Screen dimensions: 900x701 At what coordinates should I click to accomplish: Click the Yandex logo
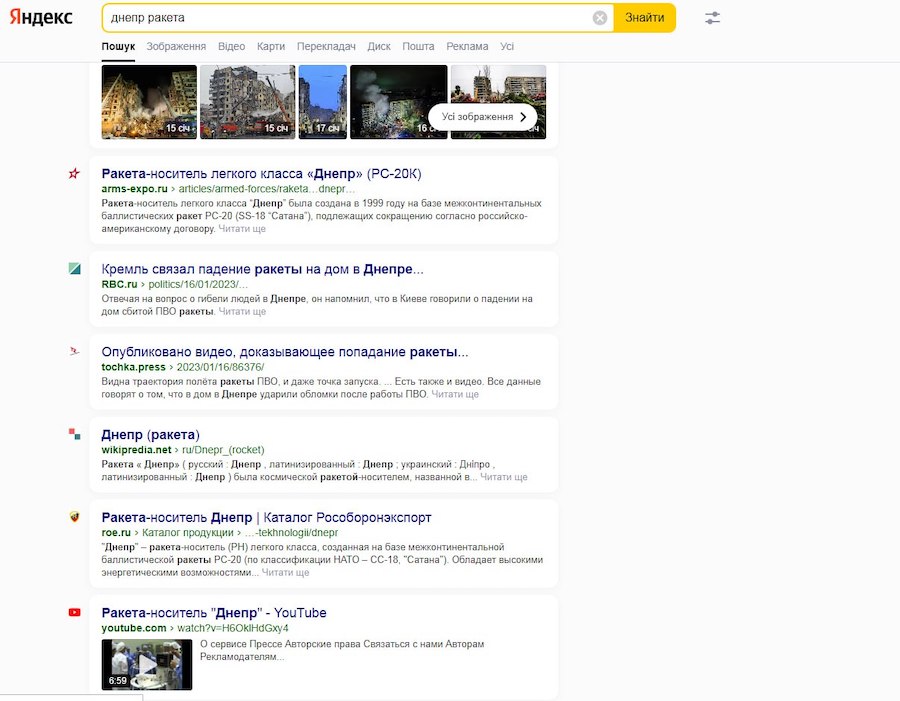42,18
